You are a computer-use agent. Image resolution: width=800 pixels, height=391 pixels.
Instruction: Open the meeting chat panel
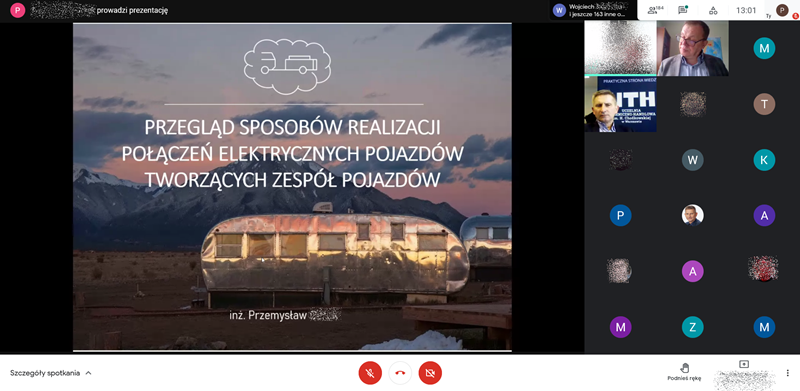tap(683, 10)
